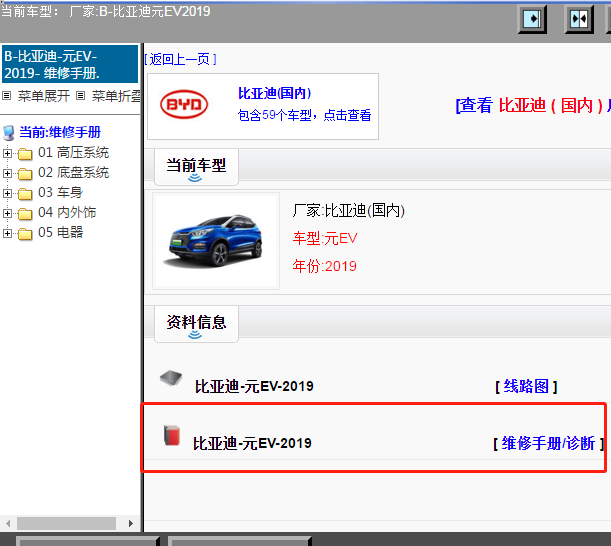Expand the 01 高压系统 tree node
This screenshot has height=546, width=611.
click(x=7, y=154)
